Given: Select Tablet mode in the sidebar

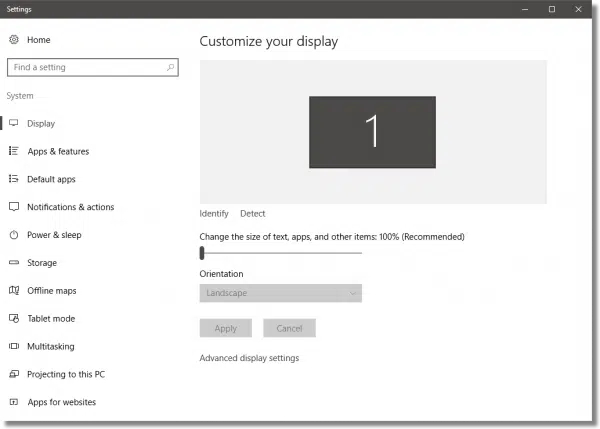Looking at the screenshot, I should [x=51, y=318].
